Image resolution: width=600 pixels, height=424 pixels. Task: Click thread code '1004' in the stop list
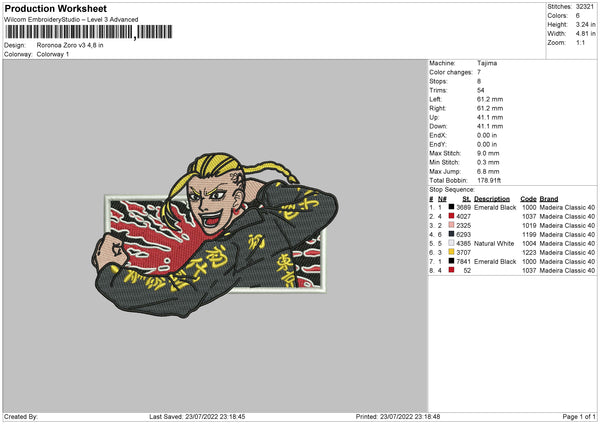click(529, 243)
